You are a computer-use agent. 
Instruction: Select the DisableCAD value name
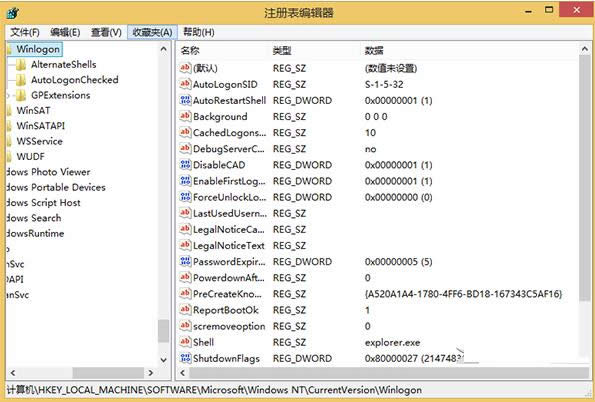point(219,165)
